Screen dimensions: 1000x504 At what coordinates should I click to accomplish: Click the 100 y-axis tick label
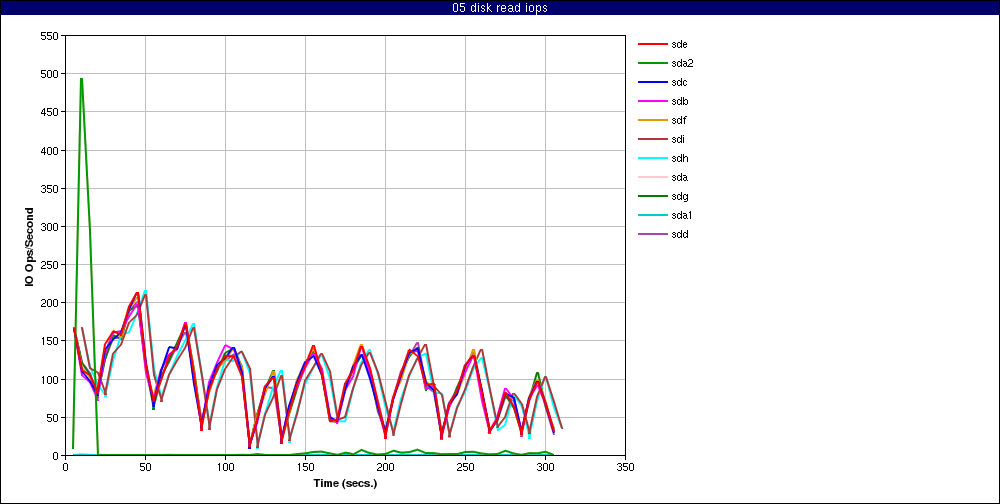49,380
